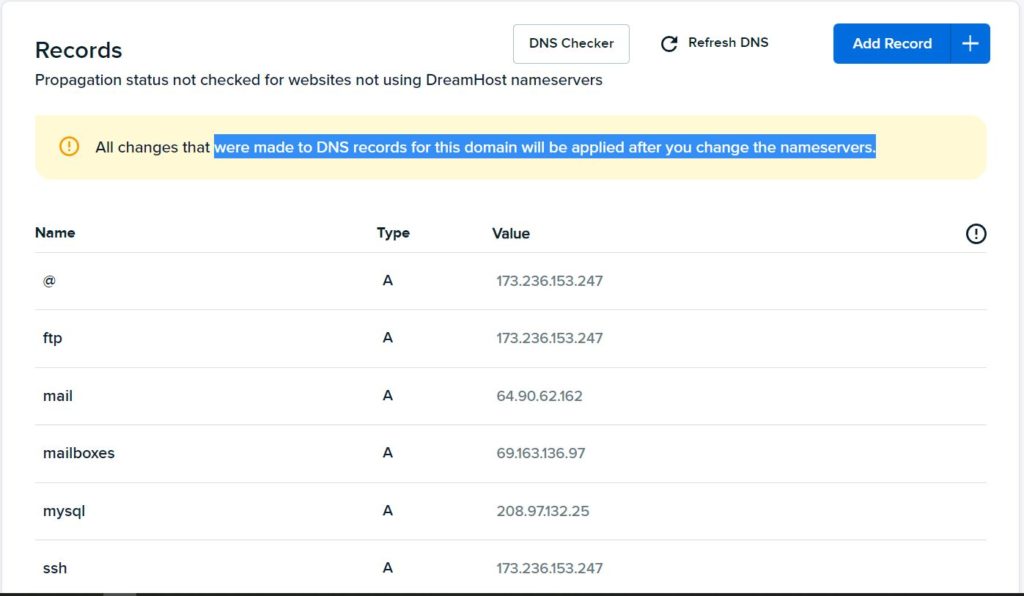
Task: Click the highlighted nameservers warning message
Action: pyautogui.click(x=545, y=147)
